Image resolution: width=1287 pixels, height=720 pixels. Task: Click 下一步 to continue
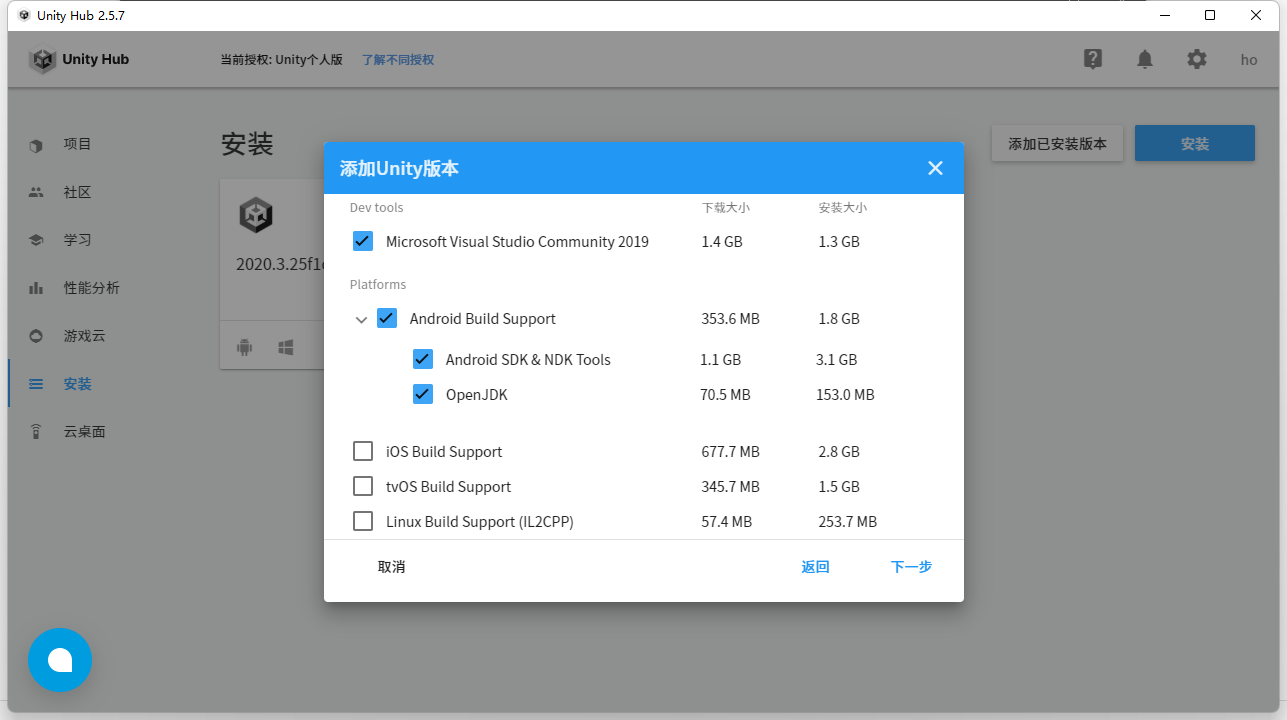pos(911,567)
